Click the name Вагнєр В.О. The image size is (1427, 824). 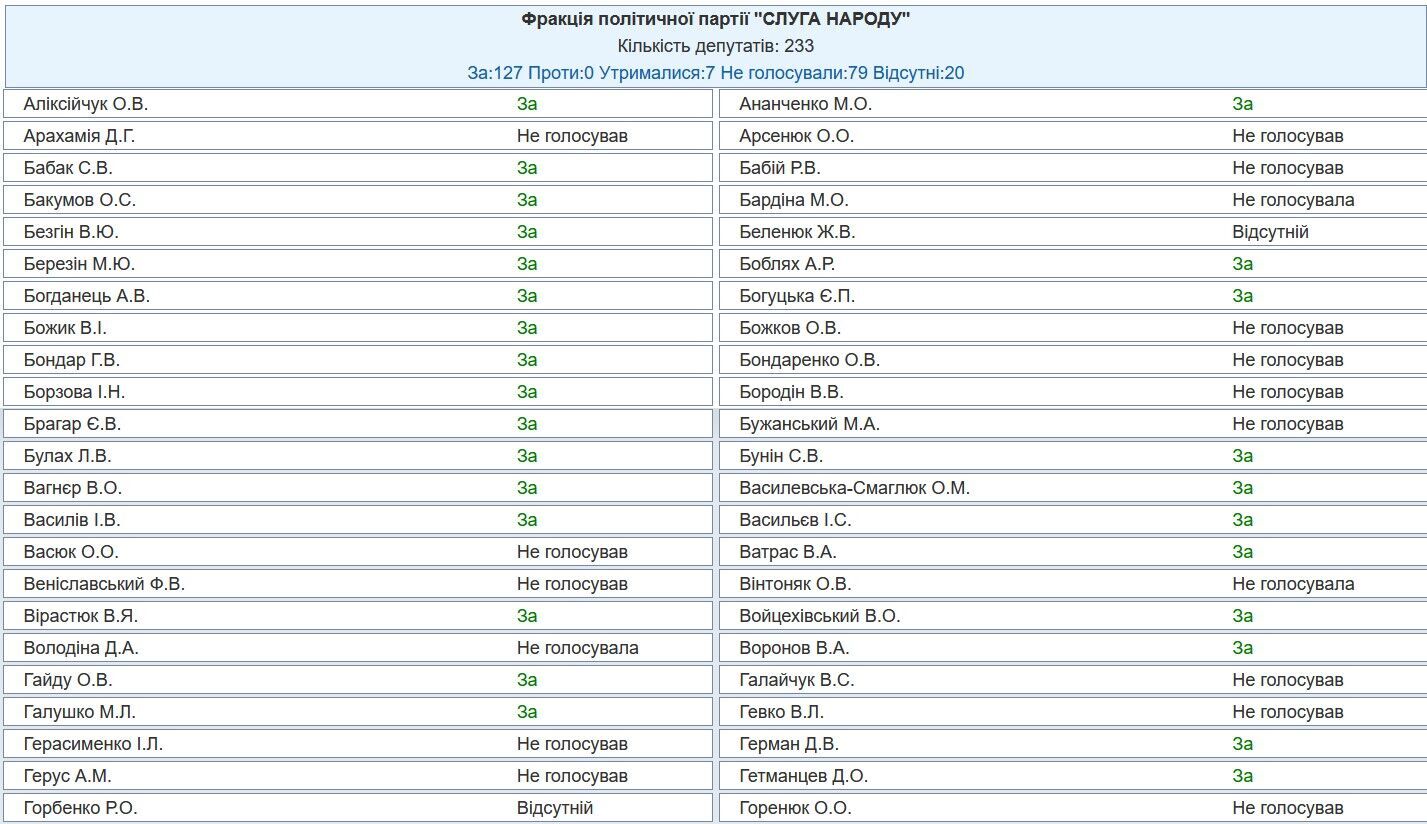click(x=73, y=488)
